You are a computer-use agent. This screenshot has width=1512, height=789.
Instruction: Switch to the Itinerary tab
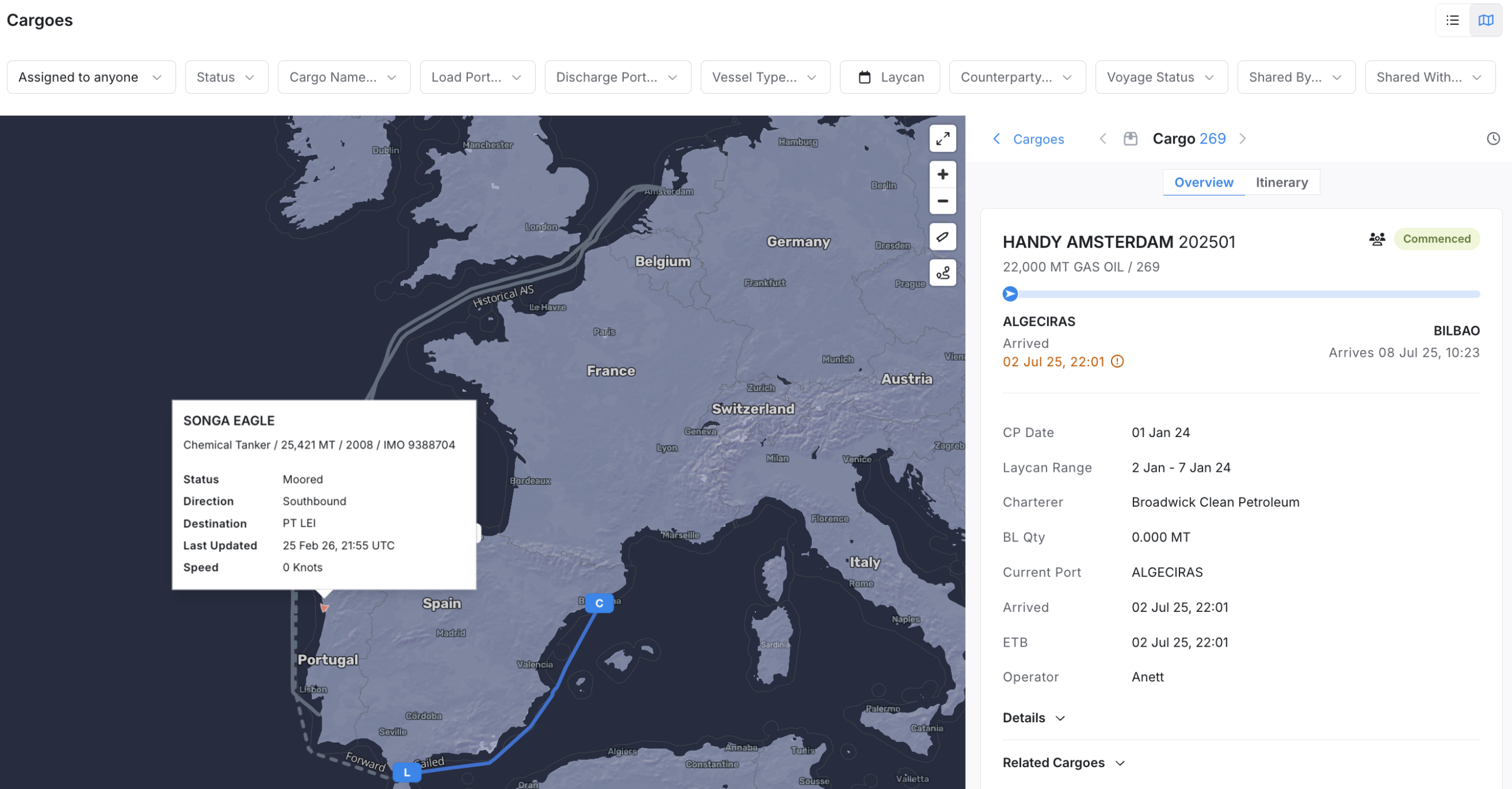[x=1282, y=182]
